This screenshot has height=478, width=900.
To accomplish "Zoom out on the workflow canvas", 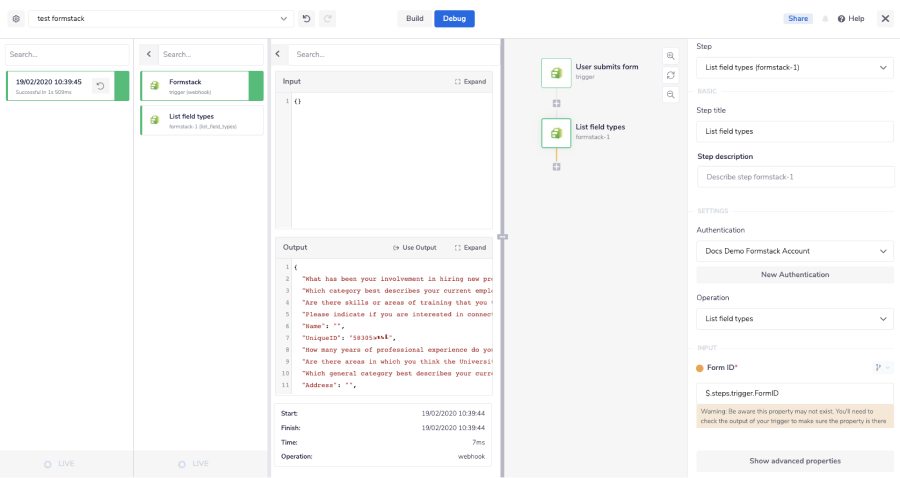I will [x=670, y=94].
